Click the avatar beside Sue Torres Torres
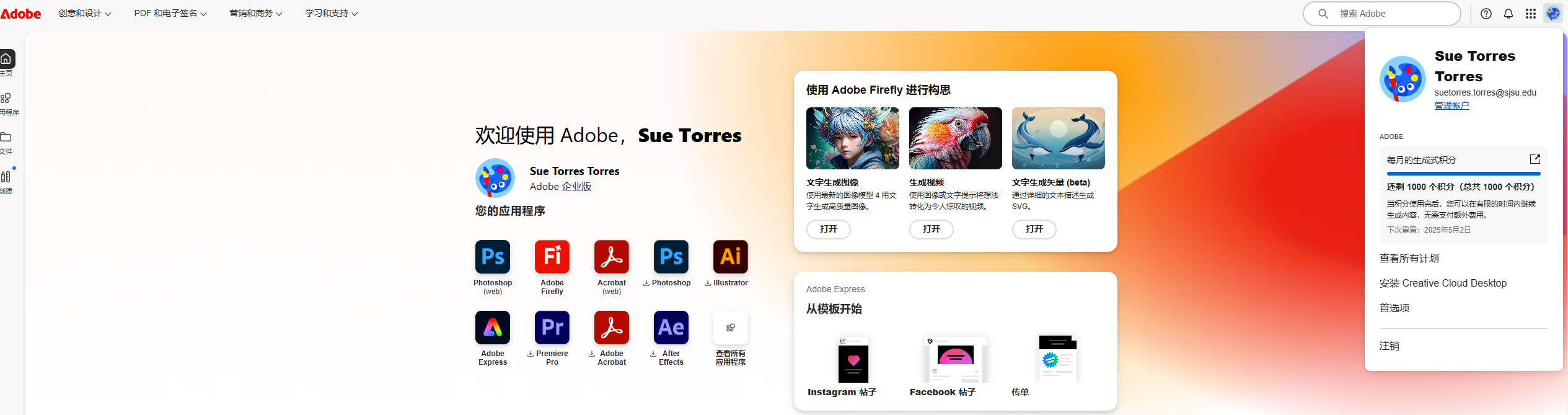 tap(495, 178)
